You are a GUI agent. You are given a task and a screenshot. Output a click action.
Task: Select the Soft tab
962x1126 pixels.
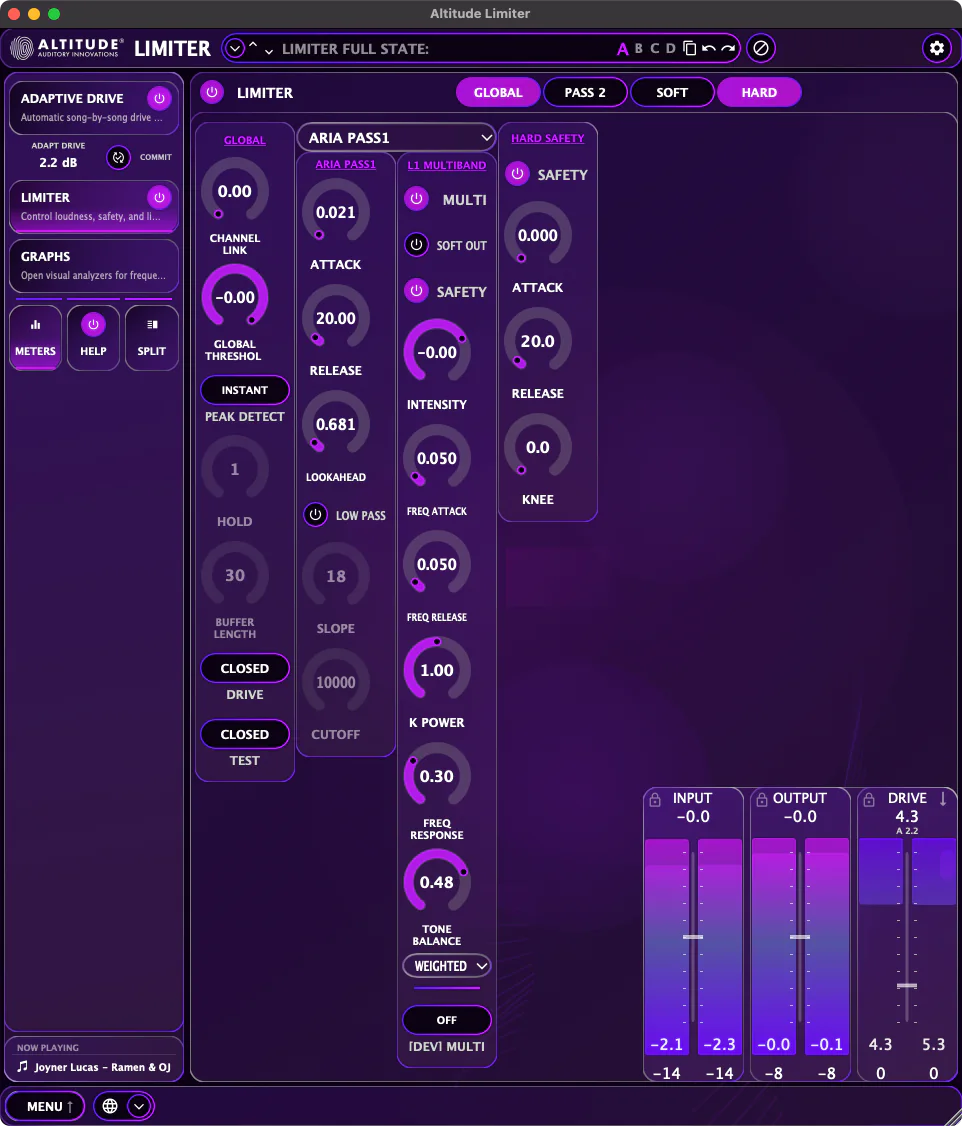[672, 92]
